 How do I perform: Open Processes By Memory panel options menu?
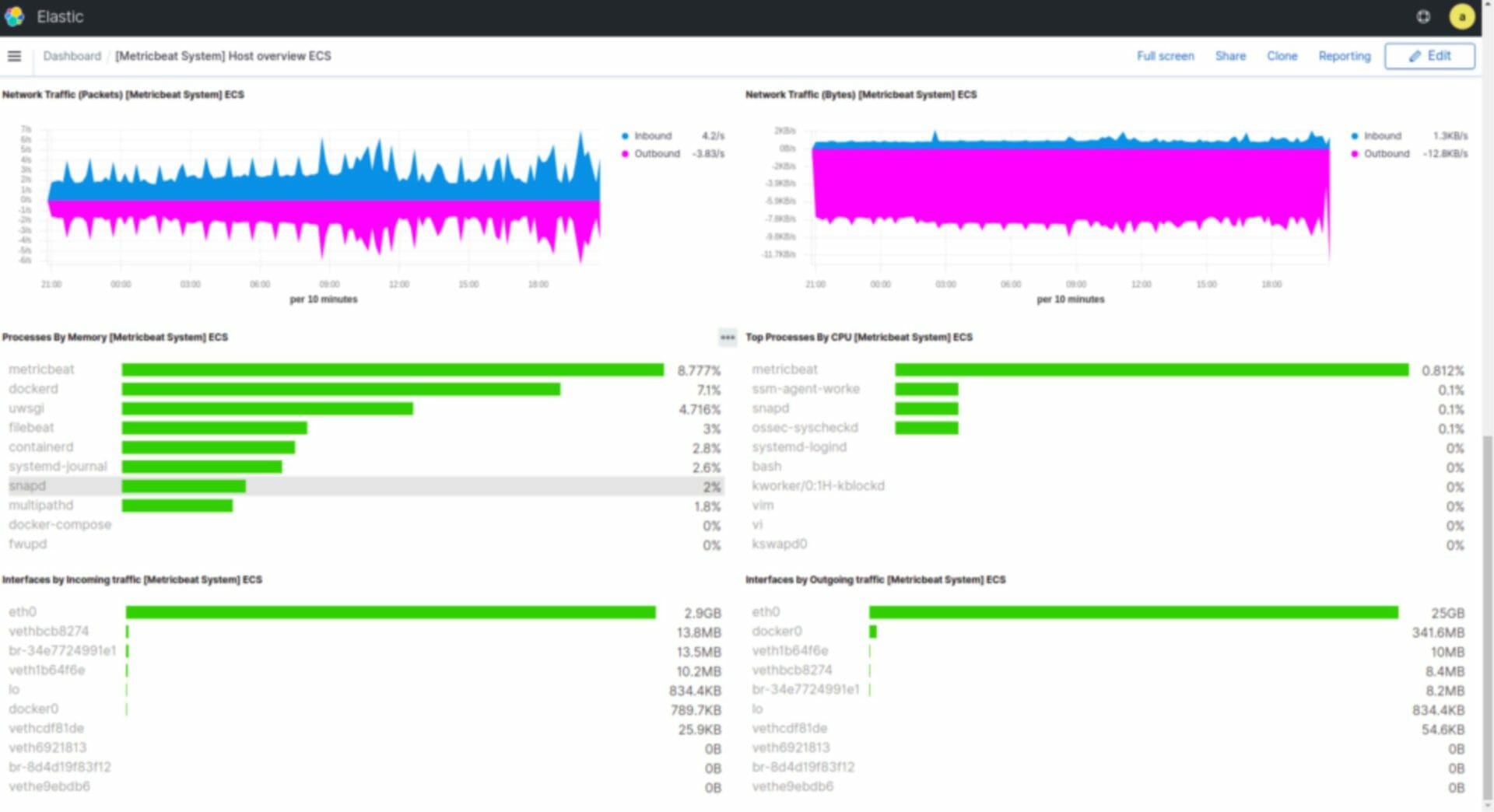[727, 337]
